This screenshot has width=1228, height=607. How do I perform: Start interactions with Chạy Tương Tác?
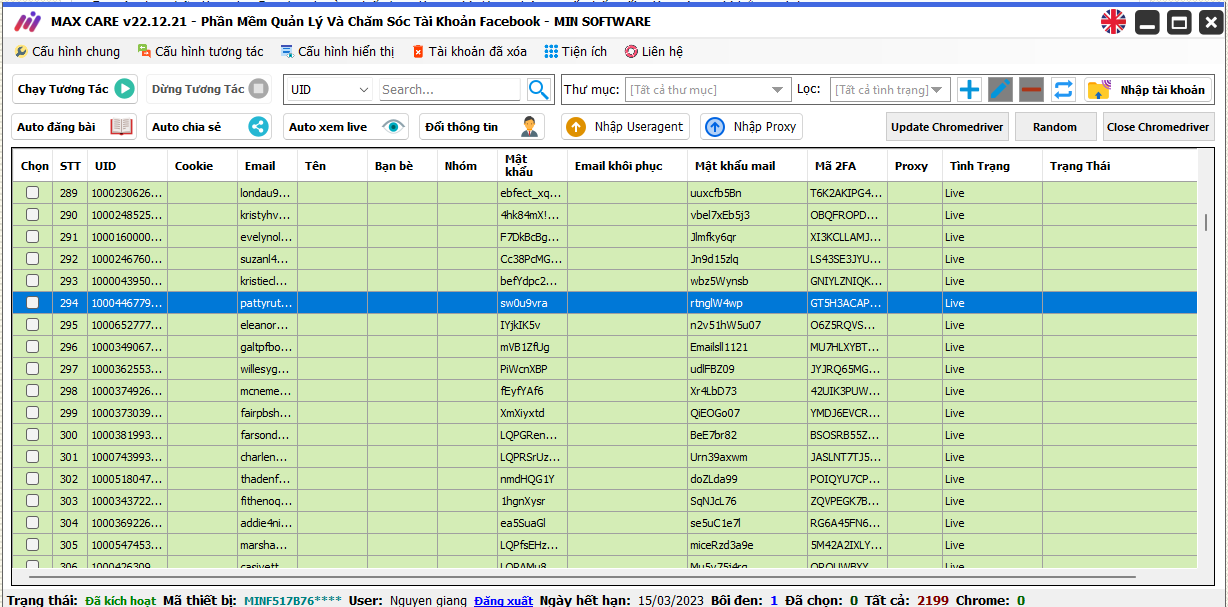[75, 89]
